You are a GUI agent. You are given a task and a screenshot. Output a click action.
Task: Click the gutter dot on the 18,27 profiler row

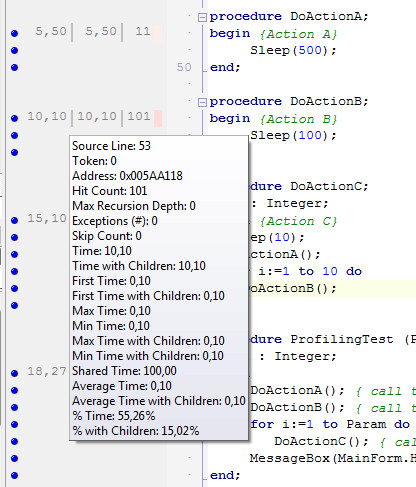click(14, 373)
